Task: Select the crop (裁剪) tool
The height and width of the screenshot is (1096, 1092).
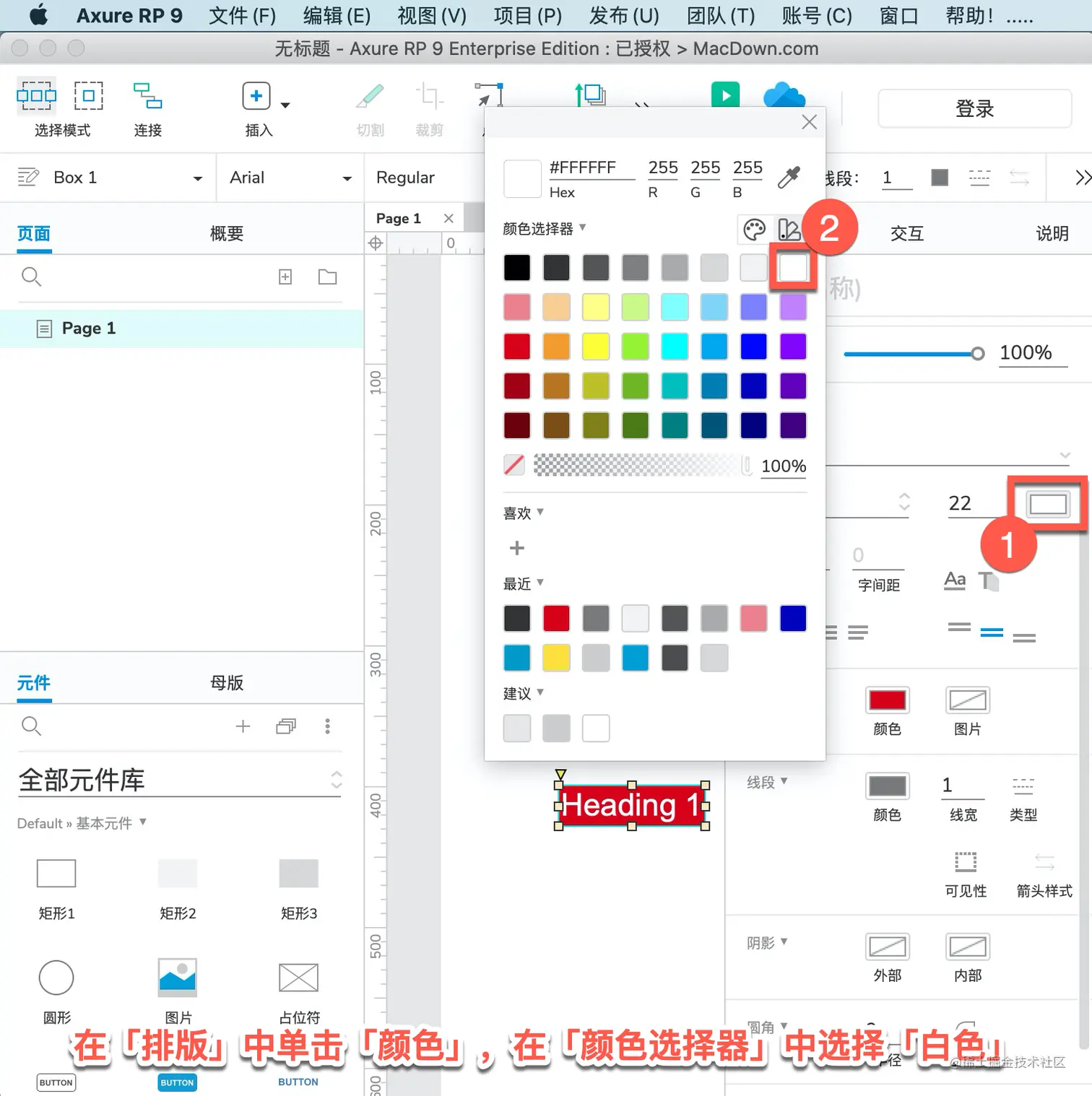Action: click(429, 96)
